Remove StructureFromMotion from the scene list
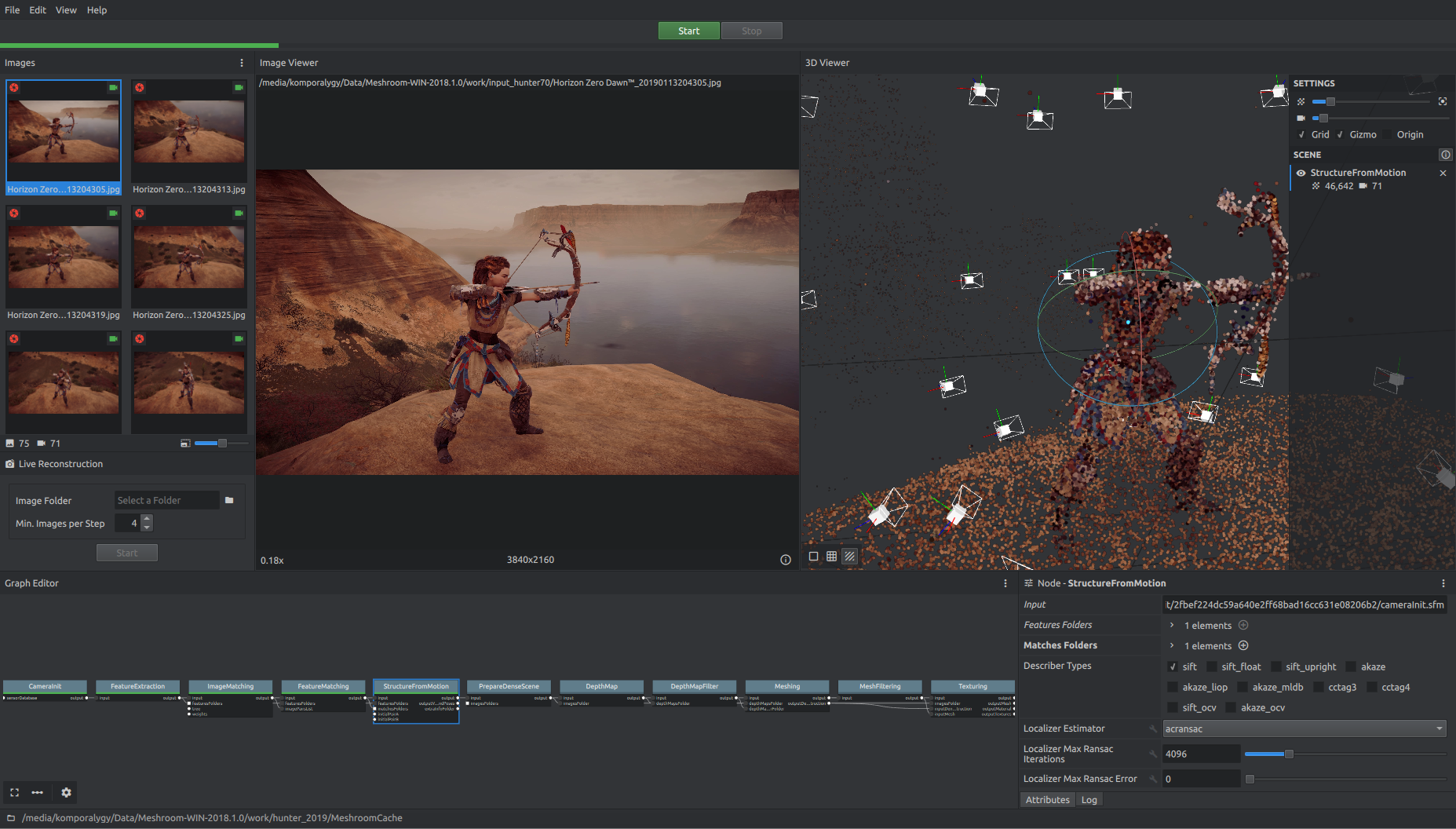Screen dimensions: 1456x829 tap(1443, 173)
